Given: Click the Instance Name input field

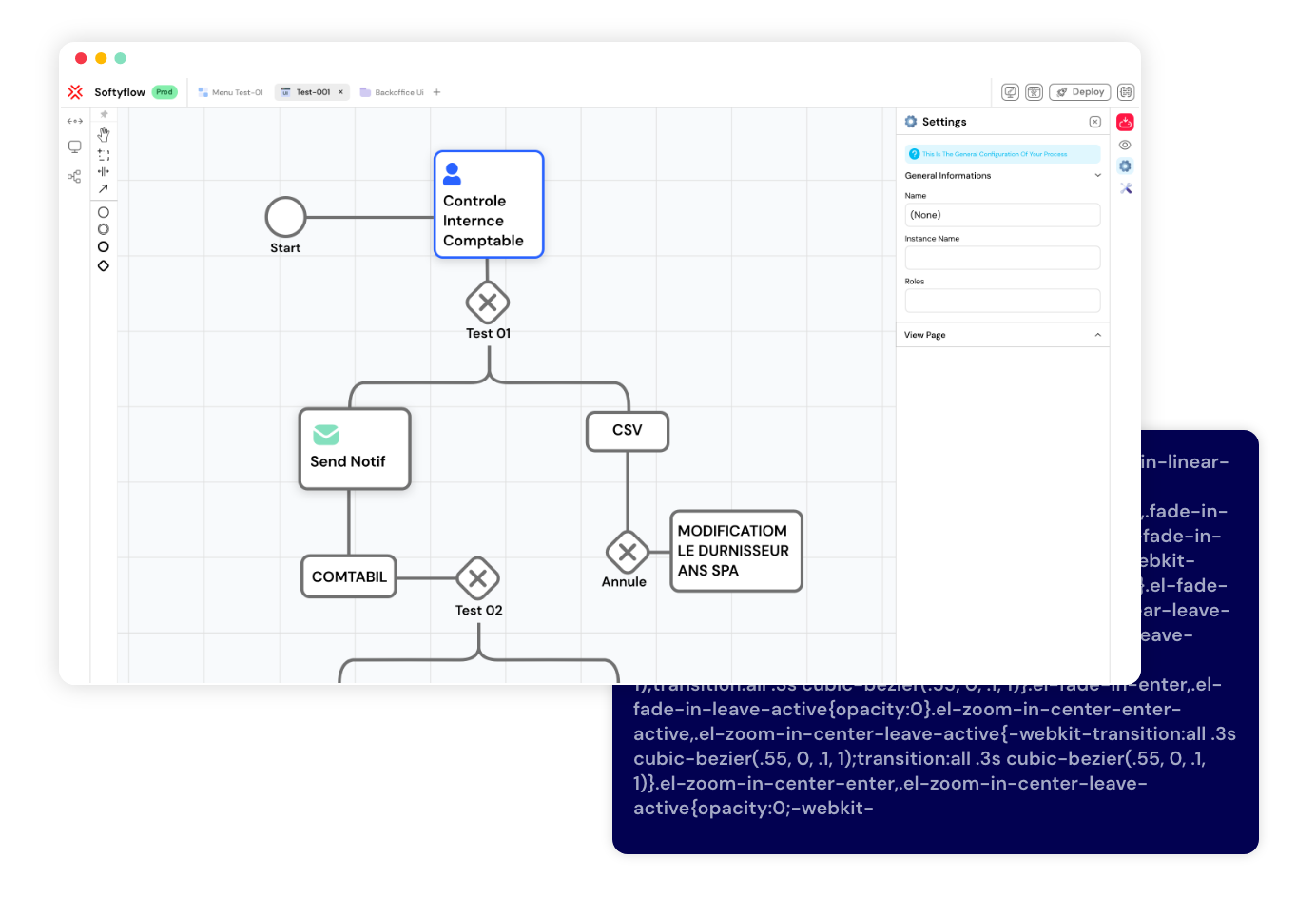Looking at the screenshot, I should tap(1002, 258).
